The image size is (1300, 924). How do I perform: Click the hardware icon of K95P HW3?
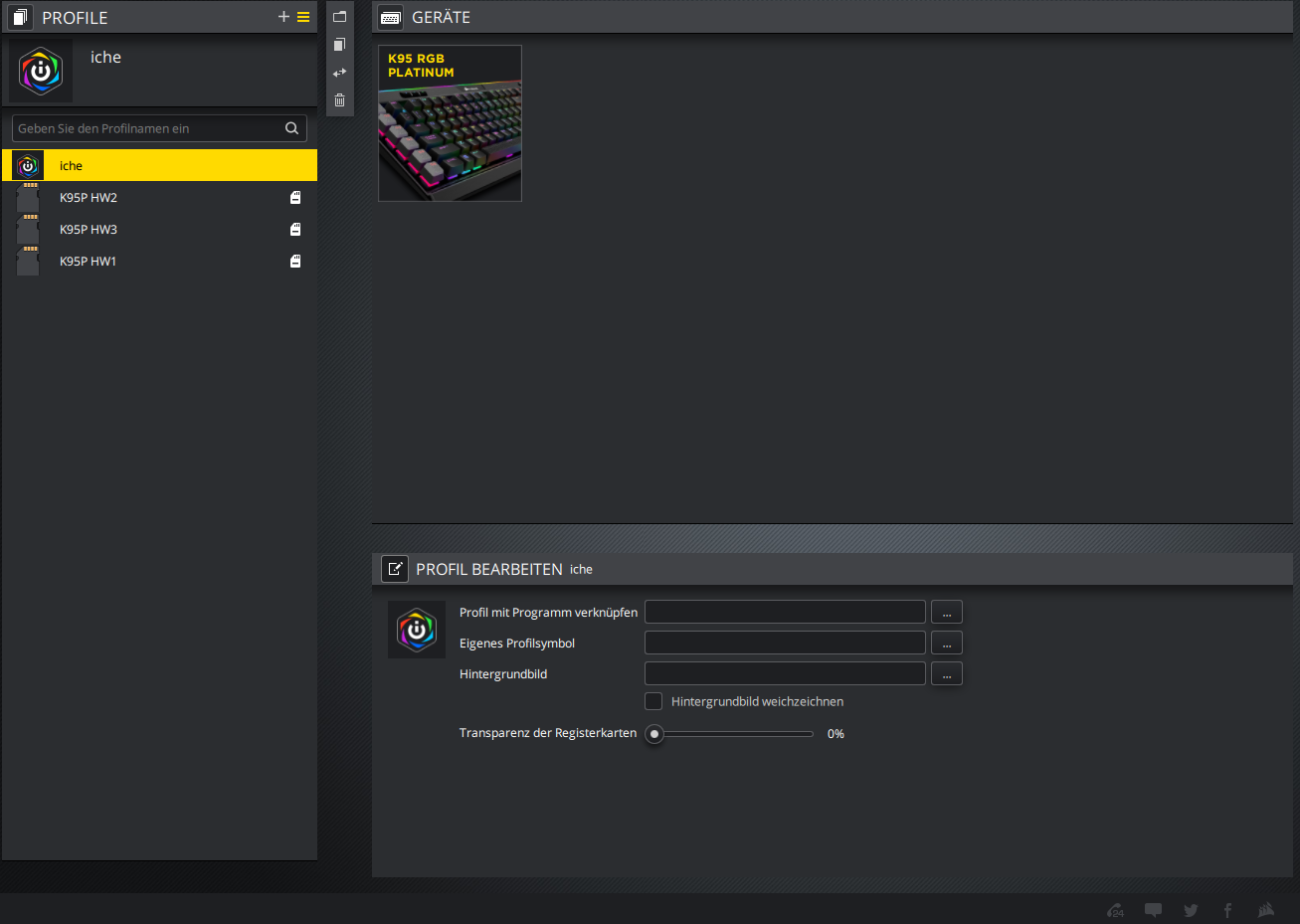(x=28, y=230)
